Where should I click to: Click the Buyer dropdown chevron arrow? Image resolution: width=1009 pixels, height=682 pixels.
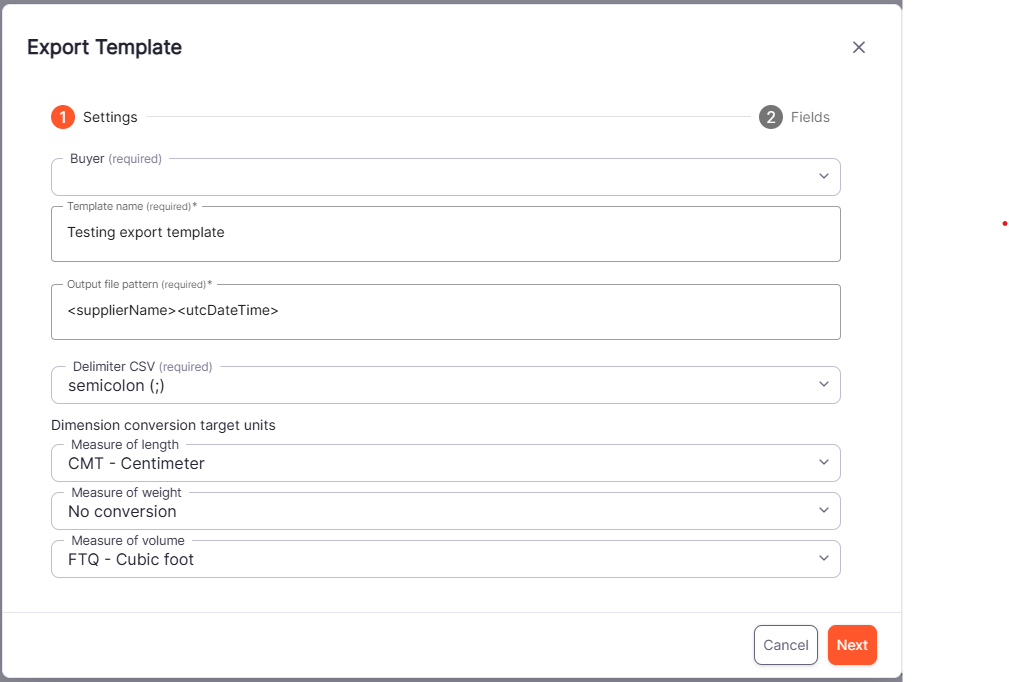[824, 176]
